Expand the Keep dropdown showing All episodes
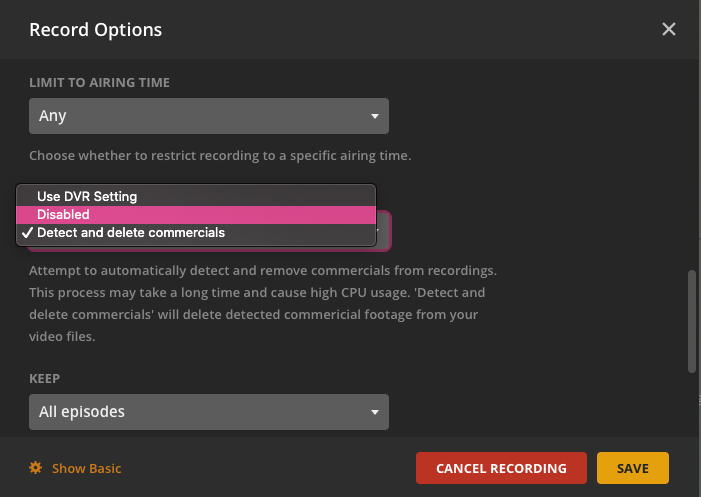 tap(208, 412)
